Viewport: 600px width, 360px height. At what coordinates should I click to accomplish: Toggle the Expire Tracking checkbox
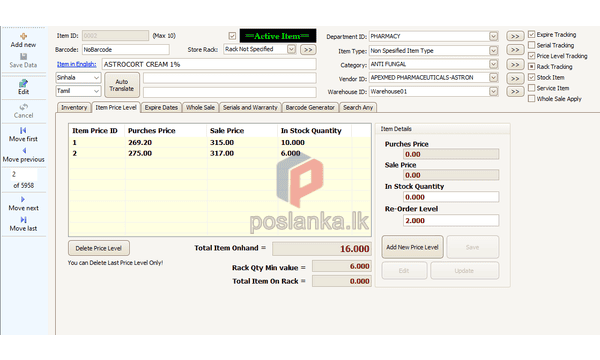(532, 34)
